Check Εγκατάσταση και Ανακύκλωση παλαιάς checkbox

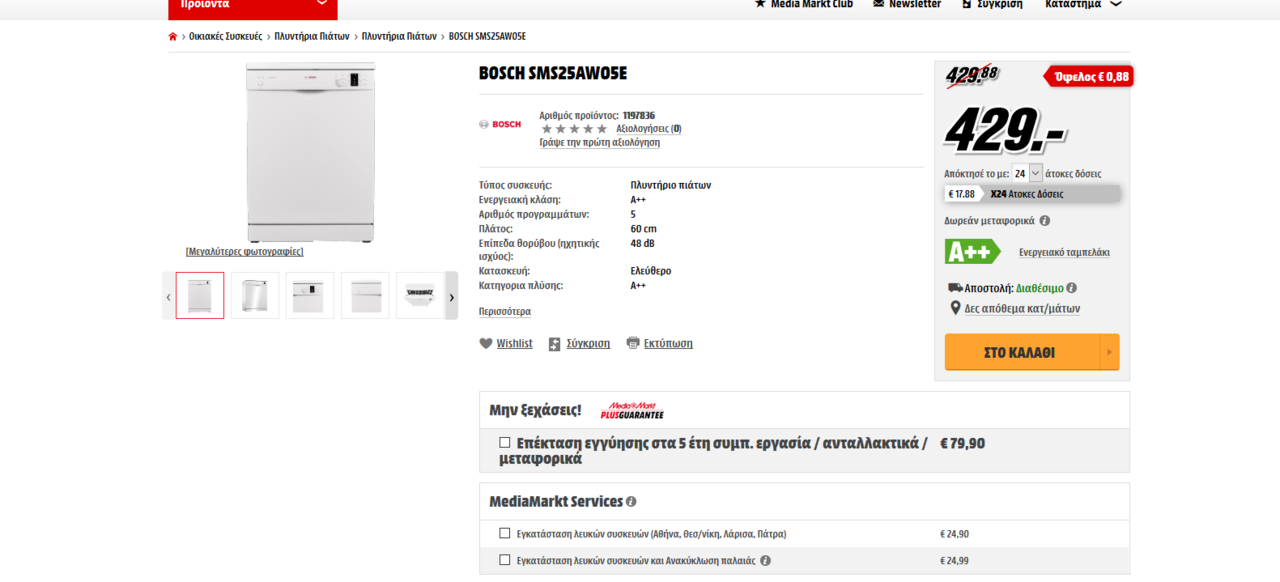(505, 560)
